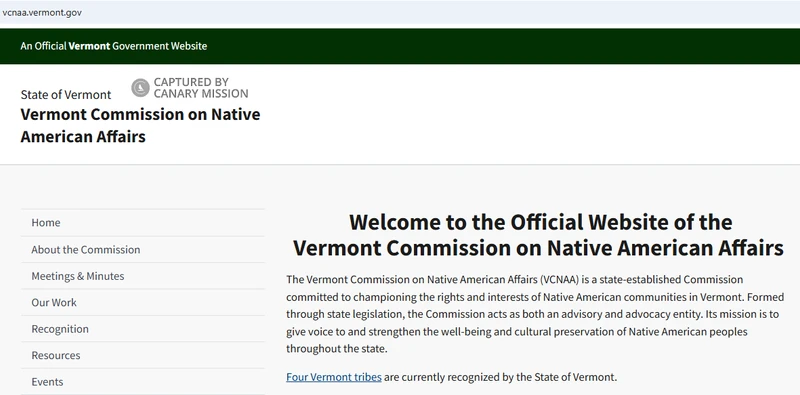Click the Vermont Commission on Native American Affairs site title

pyautogui.click(x=140, y=125)
